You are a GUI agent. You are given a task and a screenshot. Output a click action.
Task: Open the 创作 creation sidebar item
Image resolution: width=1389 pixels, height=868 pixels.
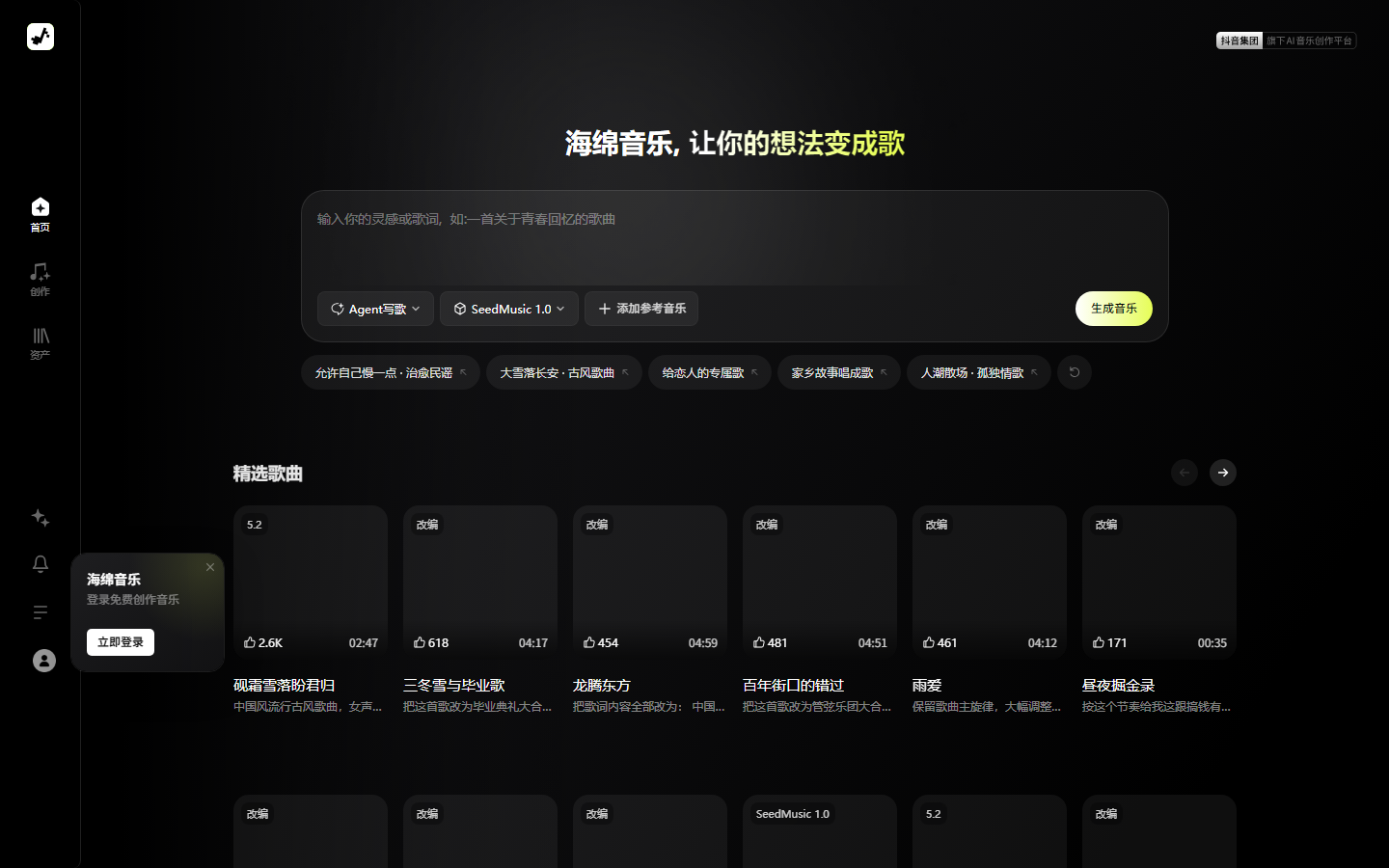(40, 279)
